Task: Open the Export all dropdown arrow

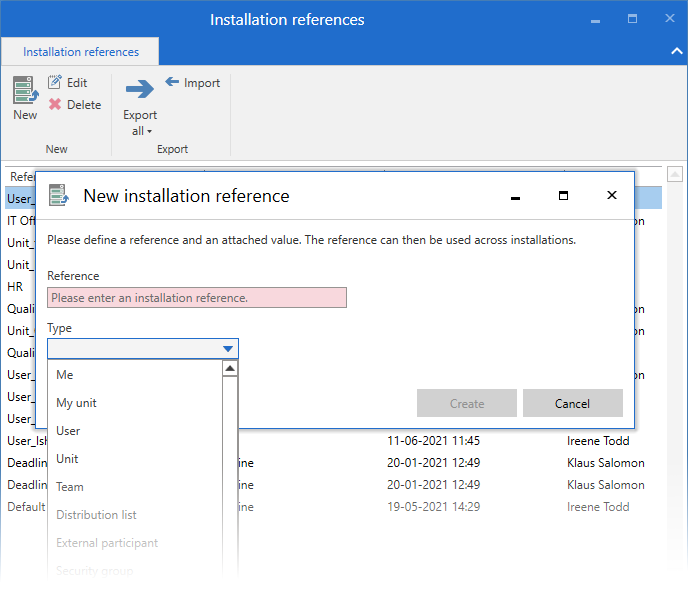Action: pyautogui.click(x=149, y=131)
